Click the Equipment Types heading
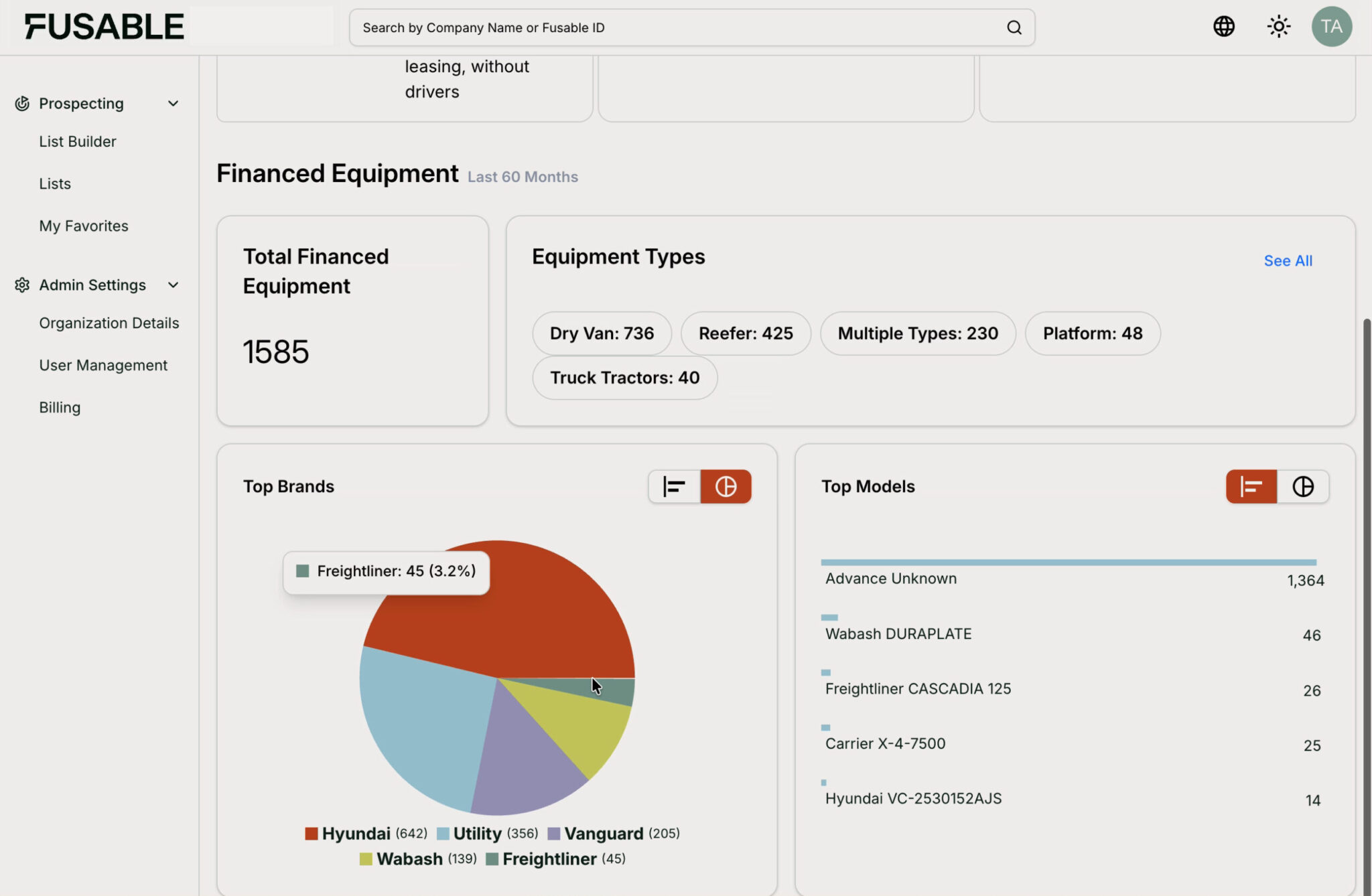 click(618, 257)
